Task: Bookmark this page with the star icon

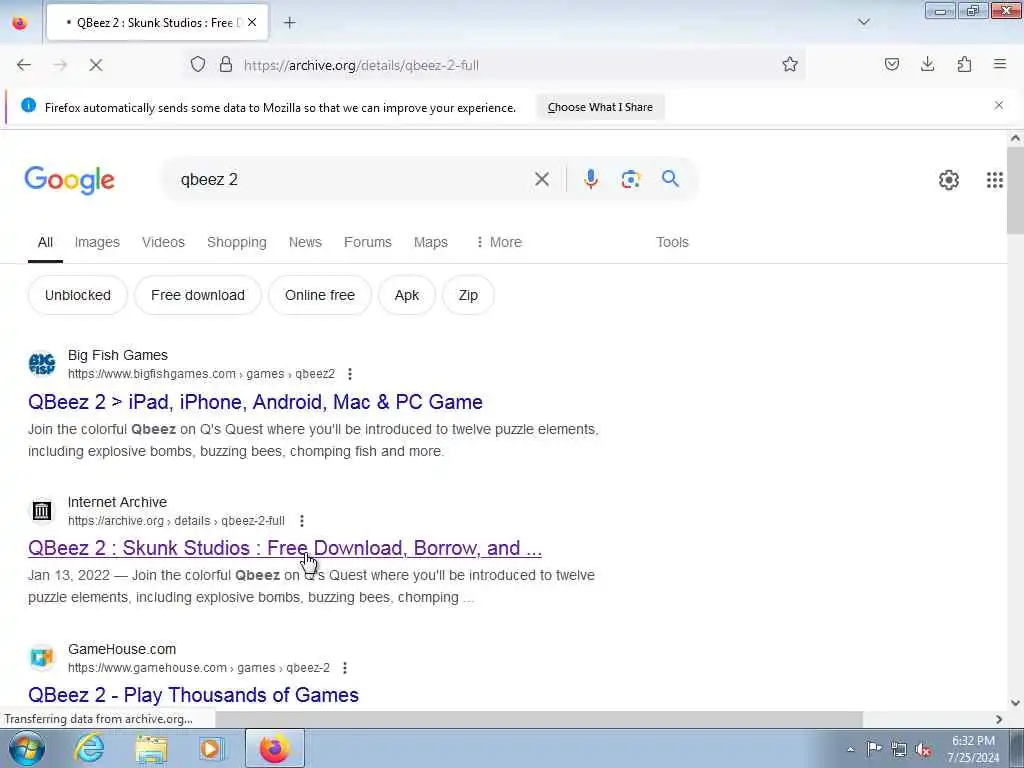Action: tap(790, 64)
